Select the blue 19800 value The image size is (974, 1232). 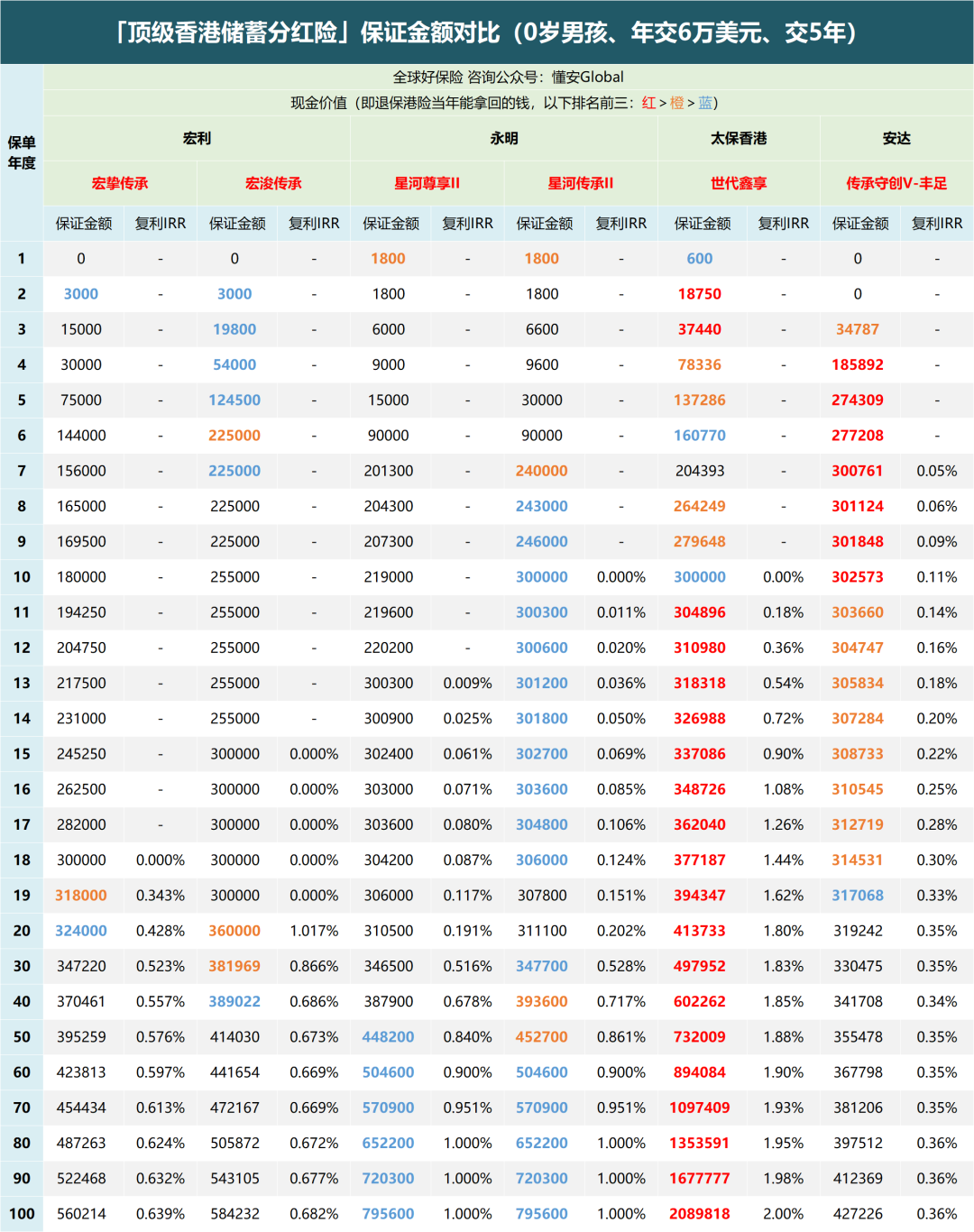(x=234, y=329)
